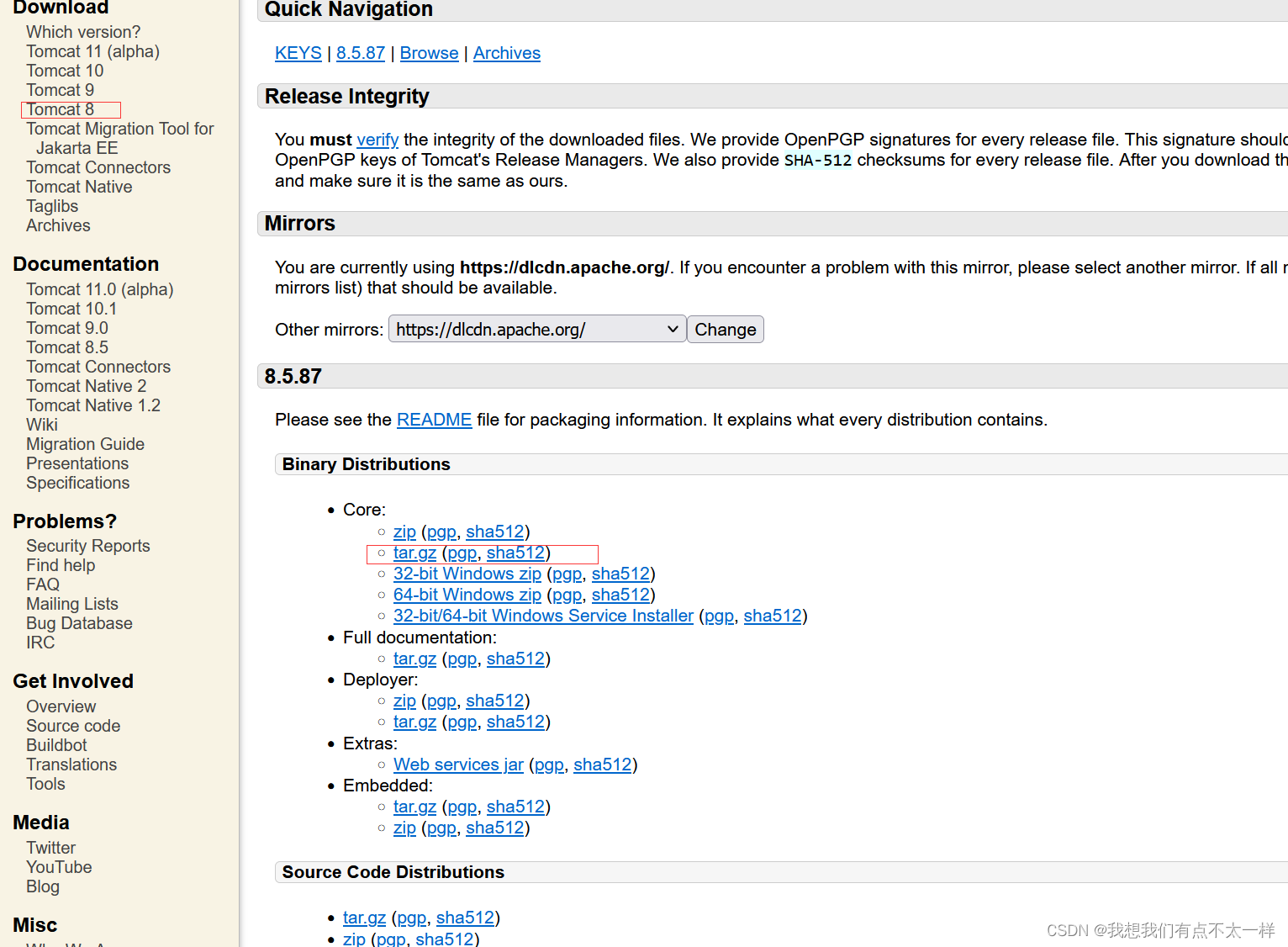Select Tomcat 8 download page
The width and height of the screenshot is (1288, 947).
tap(60, 109)
